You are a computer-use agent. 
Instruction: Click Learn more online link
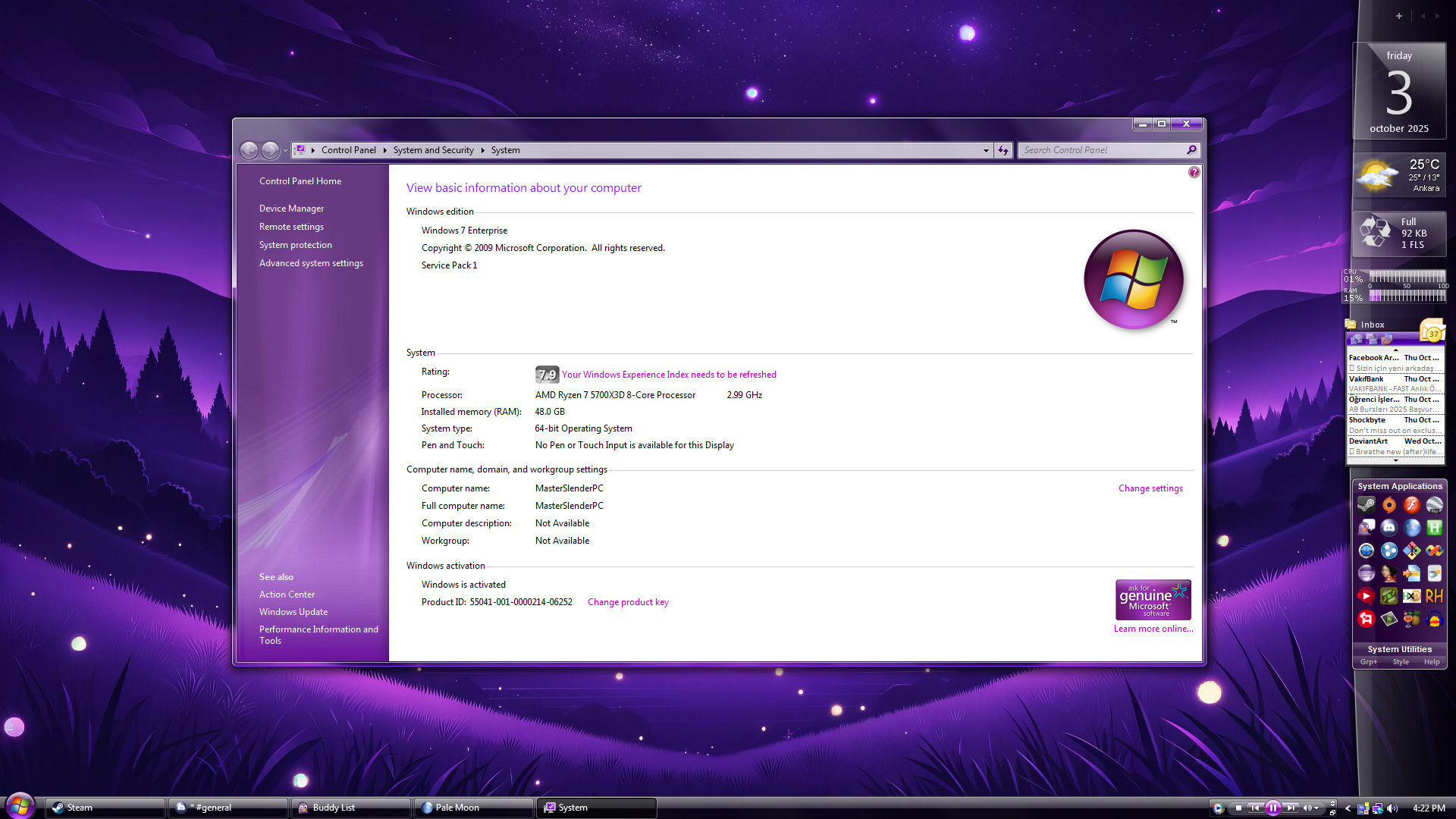click(1153, 629)
